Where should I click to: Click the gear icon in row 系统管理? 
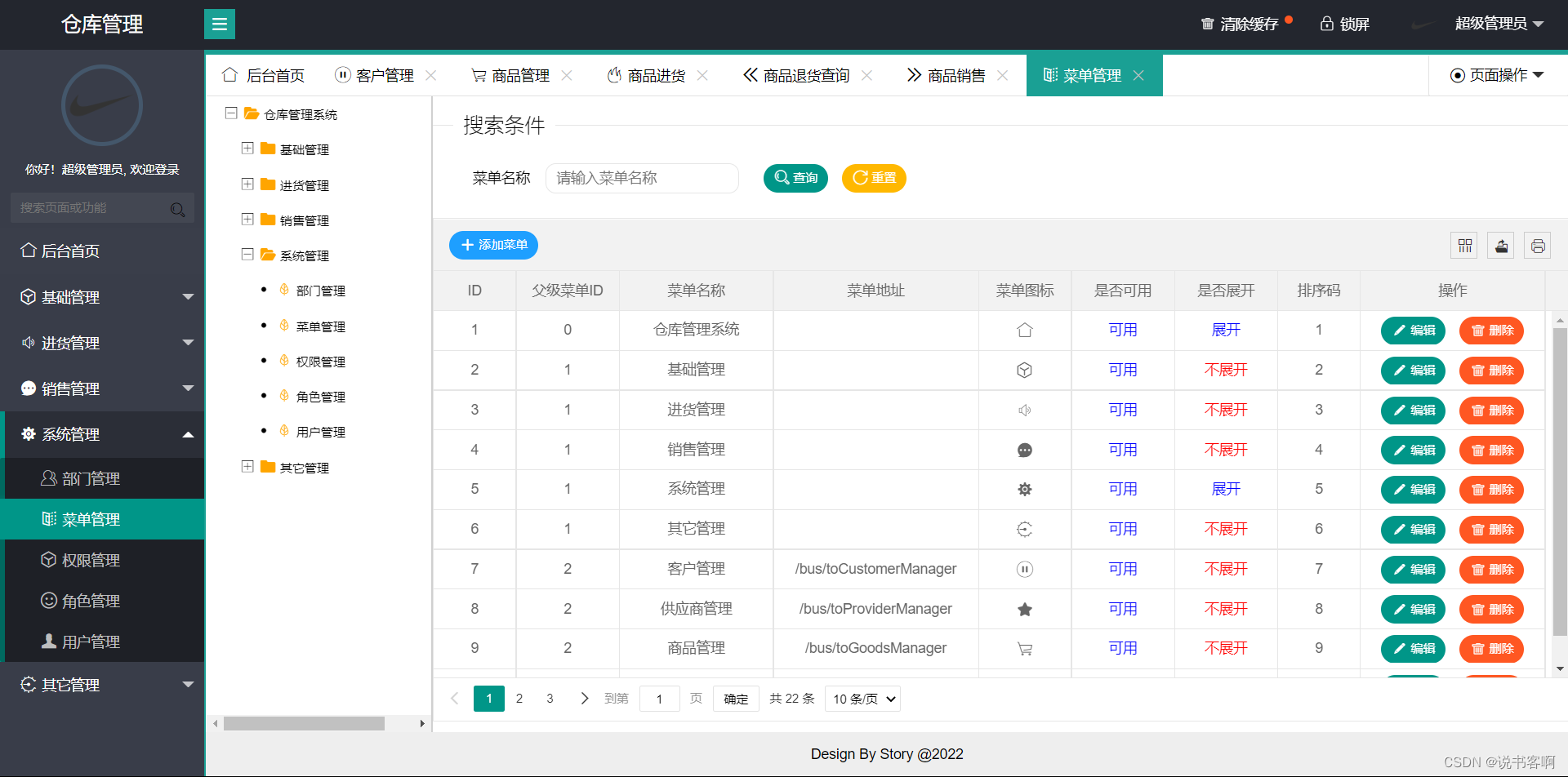(x=1025, y=490)
